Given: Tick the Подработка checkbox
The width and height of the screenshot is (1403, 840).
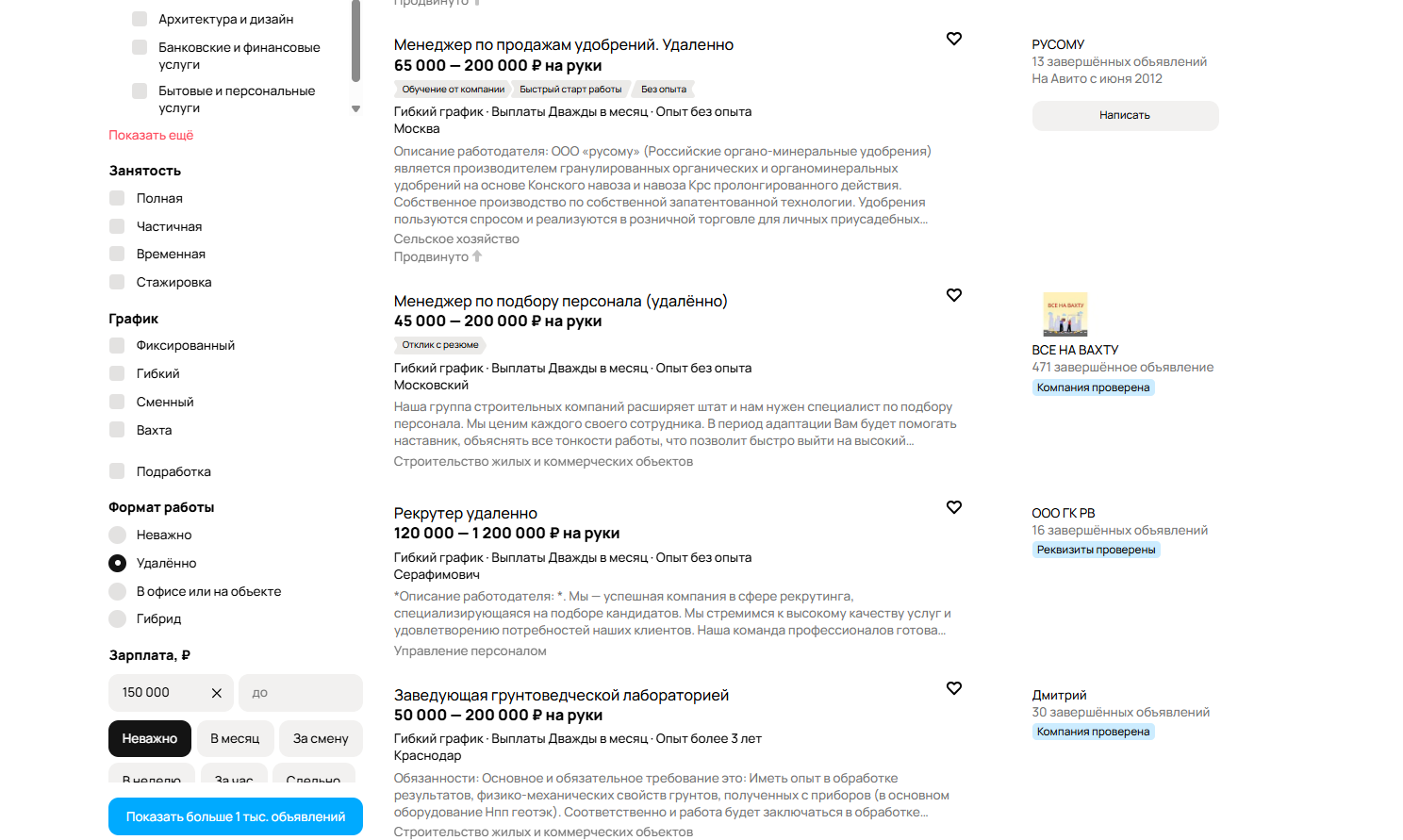Looking at the screenshot, I should click(117, 471).
